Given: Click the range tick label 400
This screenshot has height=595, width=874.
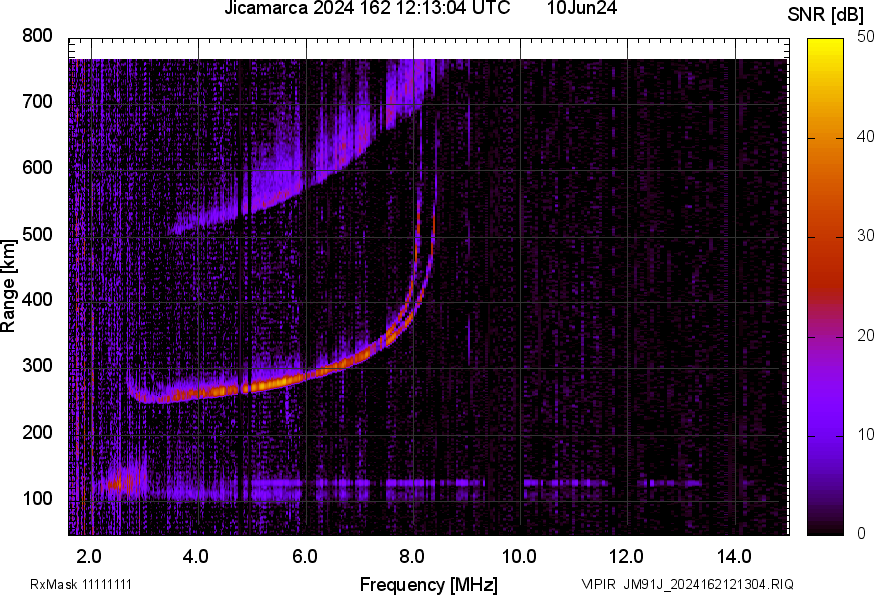Looking at the screenshot, I should point(37,300).
